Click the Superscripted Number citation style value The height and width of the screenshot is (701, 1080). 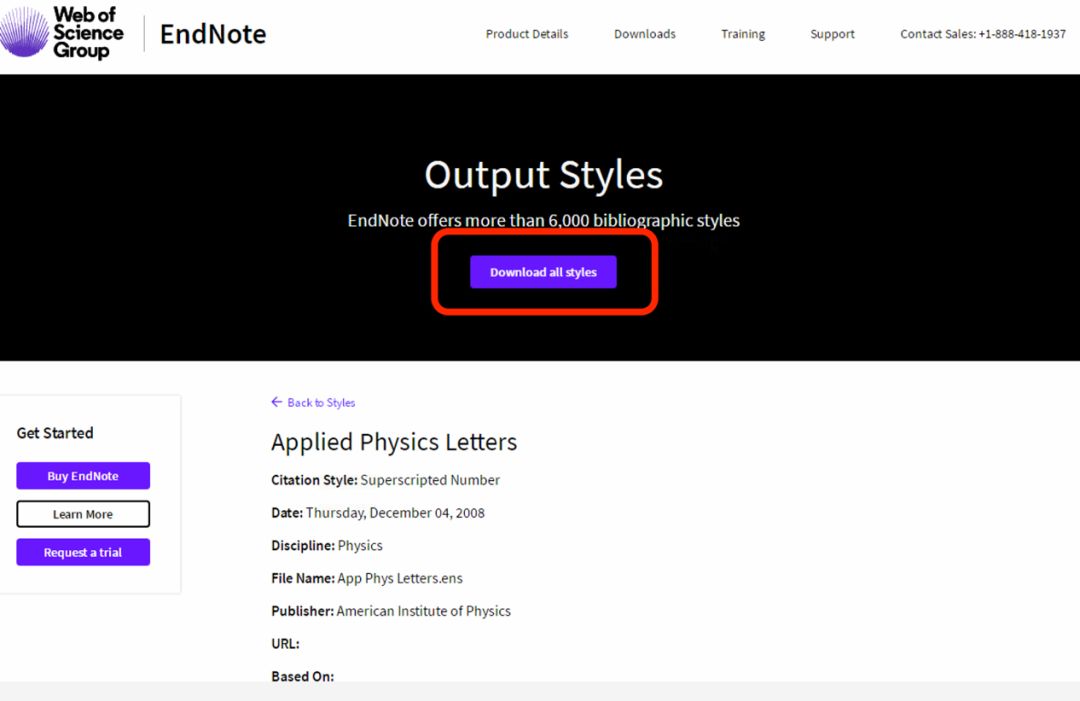click(x=430, y=480)
